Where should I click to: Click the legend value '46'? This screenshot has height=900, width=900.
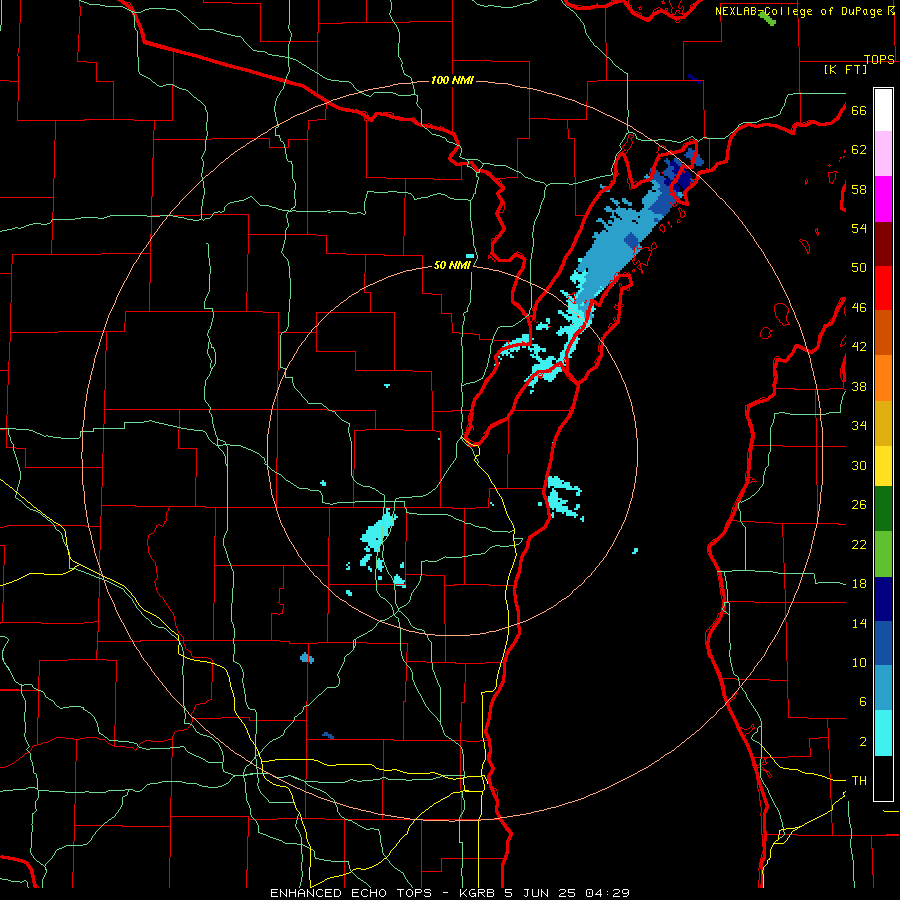(859, 308)
